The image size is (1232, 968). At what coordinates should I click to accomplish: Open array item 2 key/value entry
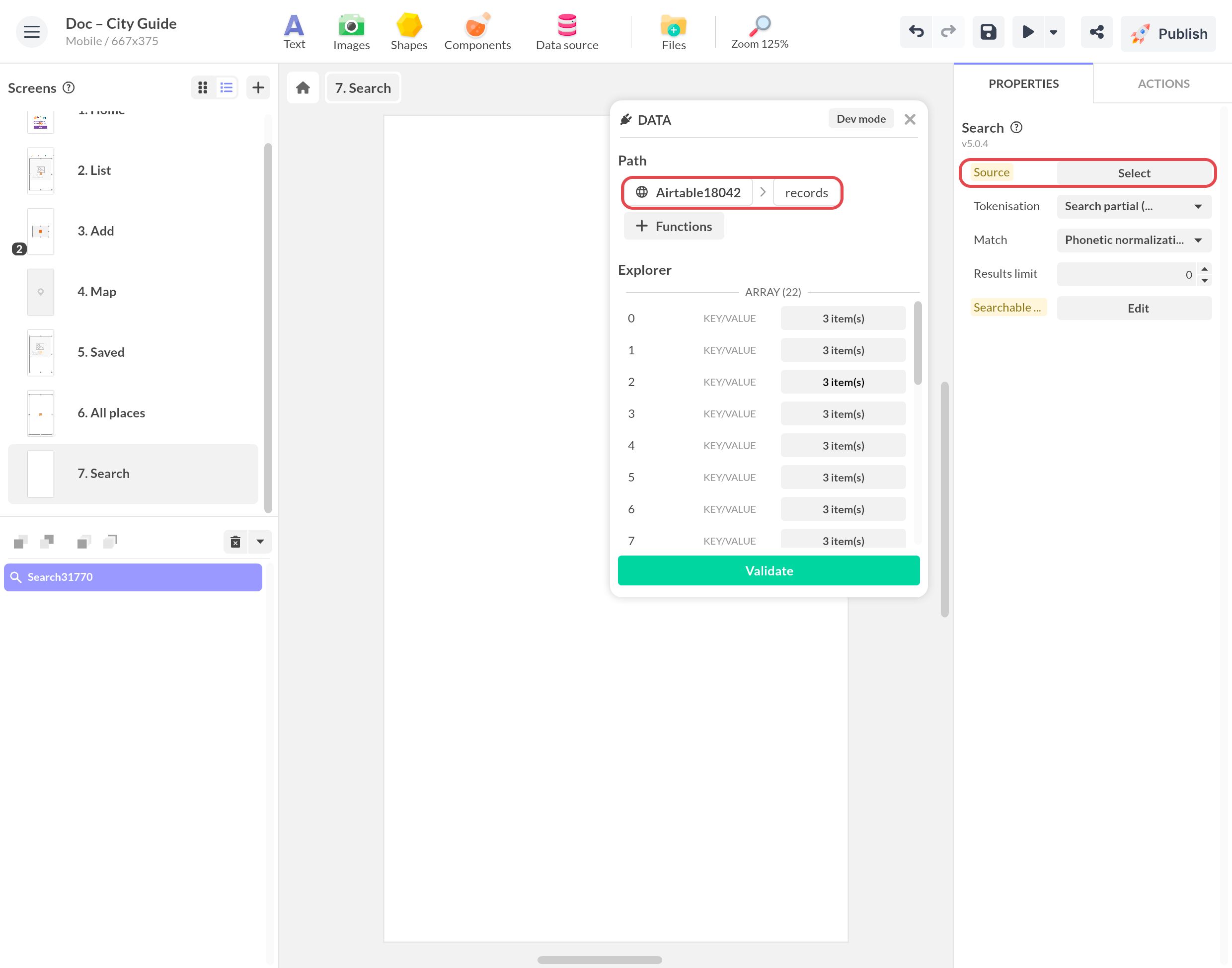pyautogui.click(x=843, y=382)
